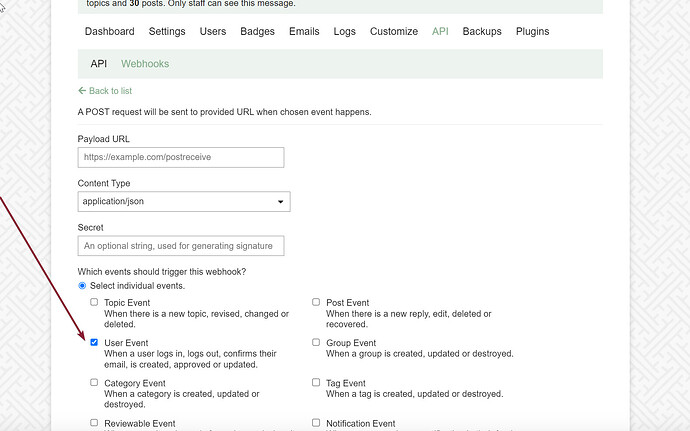Open the Settings admin tab
The image size is (690, 431).
[167, 32]
